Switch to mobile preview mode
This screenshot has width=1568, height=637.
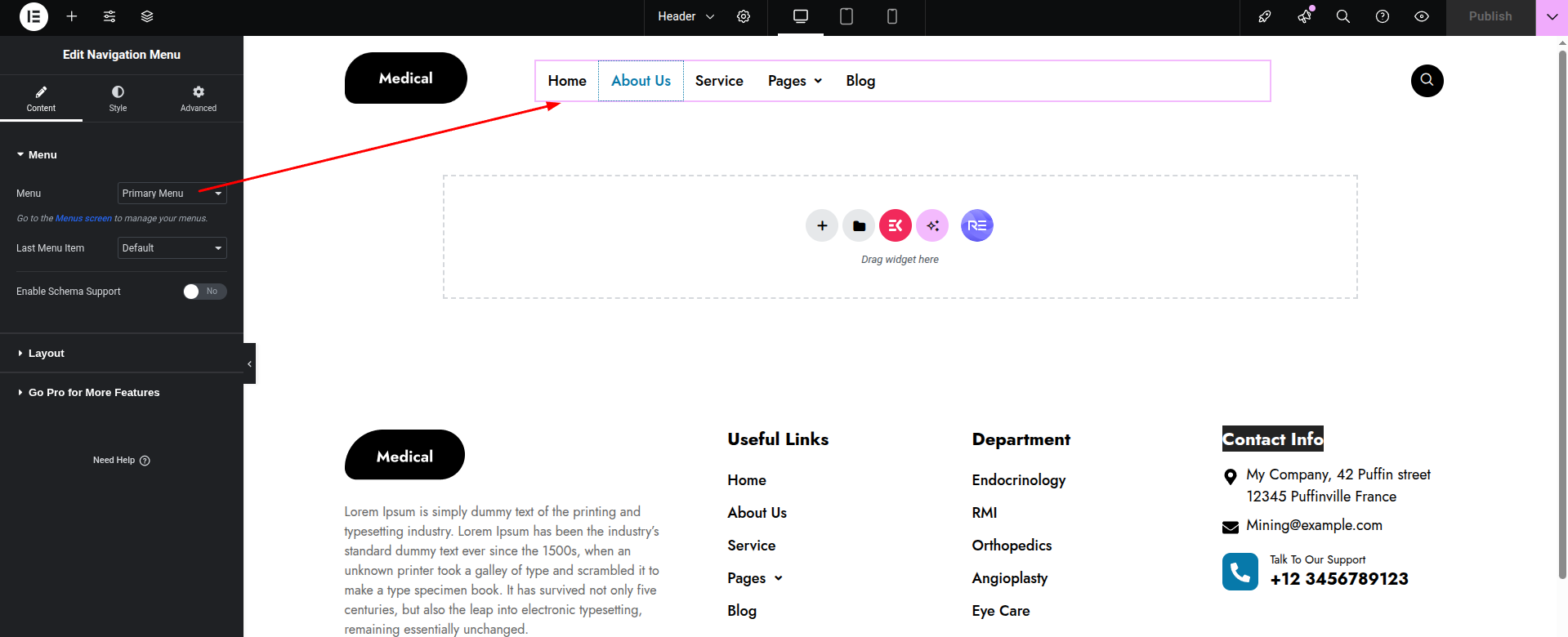tap(892, 16)
